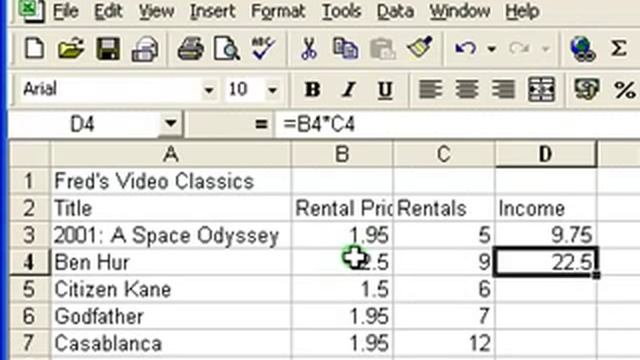Image resolution: width=640 pixels, height=360 pixels.
Task: Click the Select All corner button
Action: (x=29, y=154)
